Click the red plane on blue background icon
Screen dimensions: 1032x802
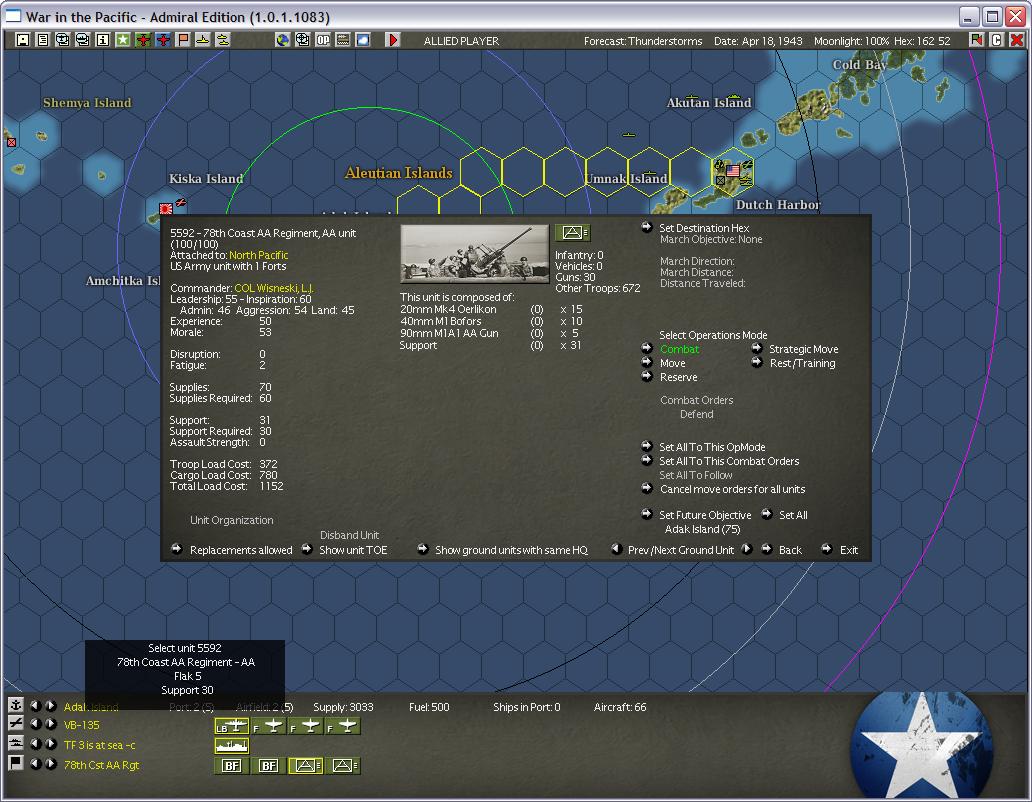pyautogui.click(x=163, y=40)
